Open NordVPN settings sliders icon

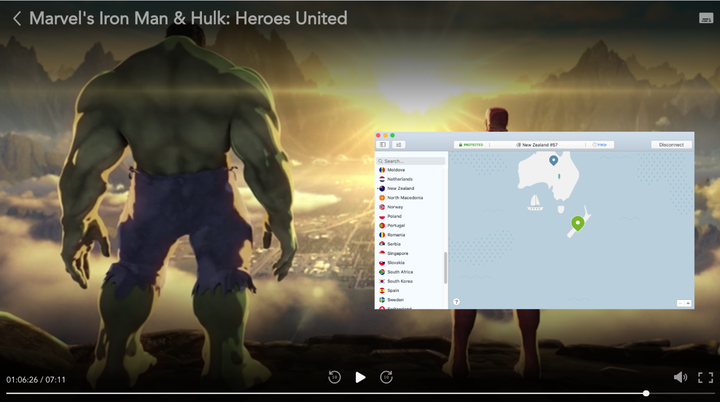tap(399, 145)
